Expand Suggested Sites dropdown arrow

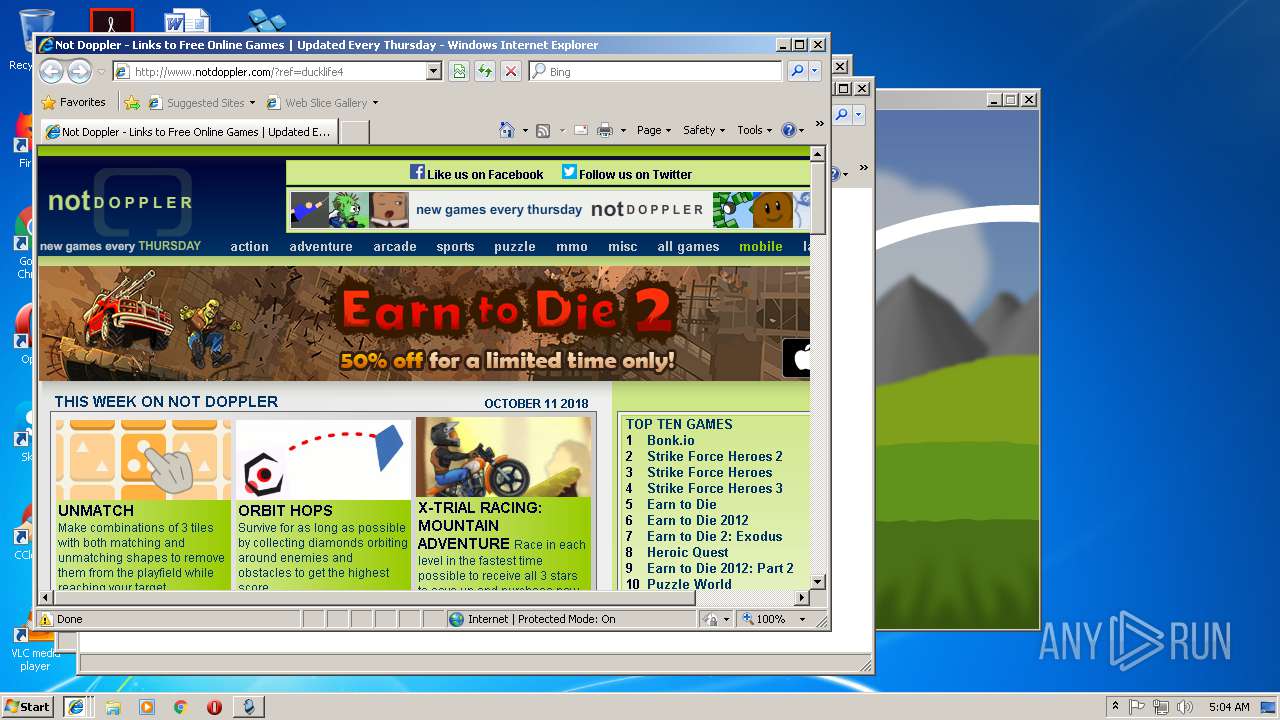pos(252,103)
